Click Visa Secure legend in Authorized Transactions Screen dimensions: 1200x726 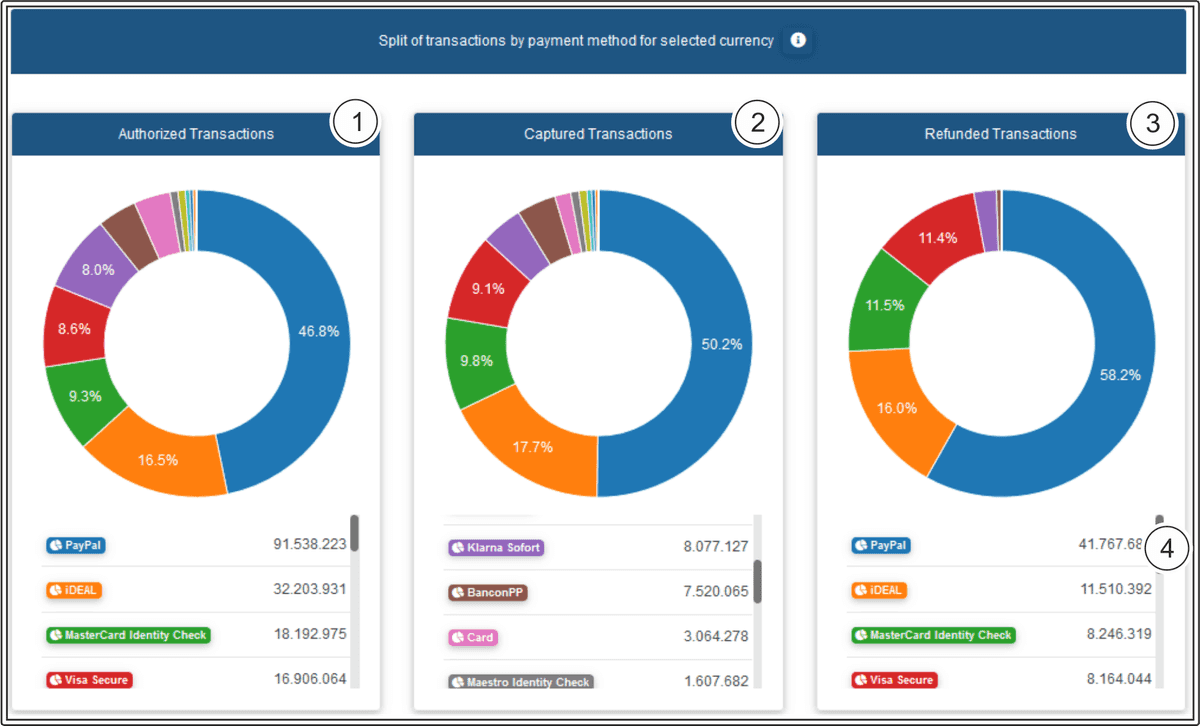click(89, 680)
